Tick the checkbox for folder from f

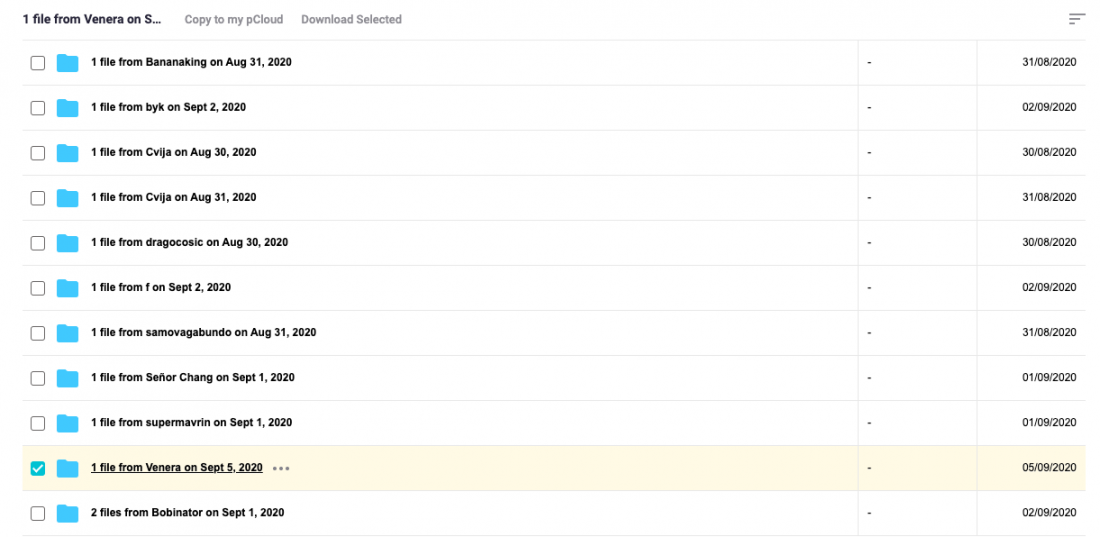(38, 288)
